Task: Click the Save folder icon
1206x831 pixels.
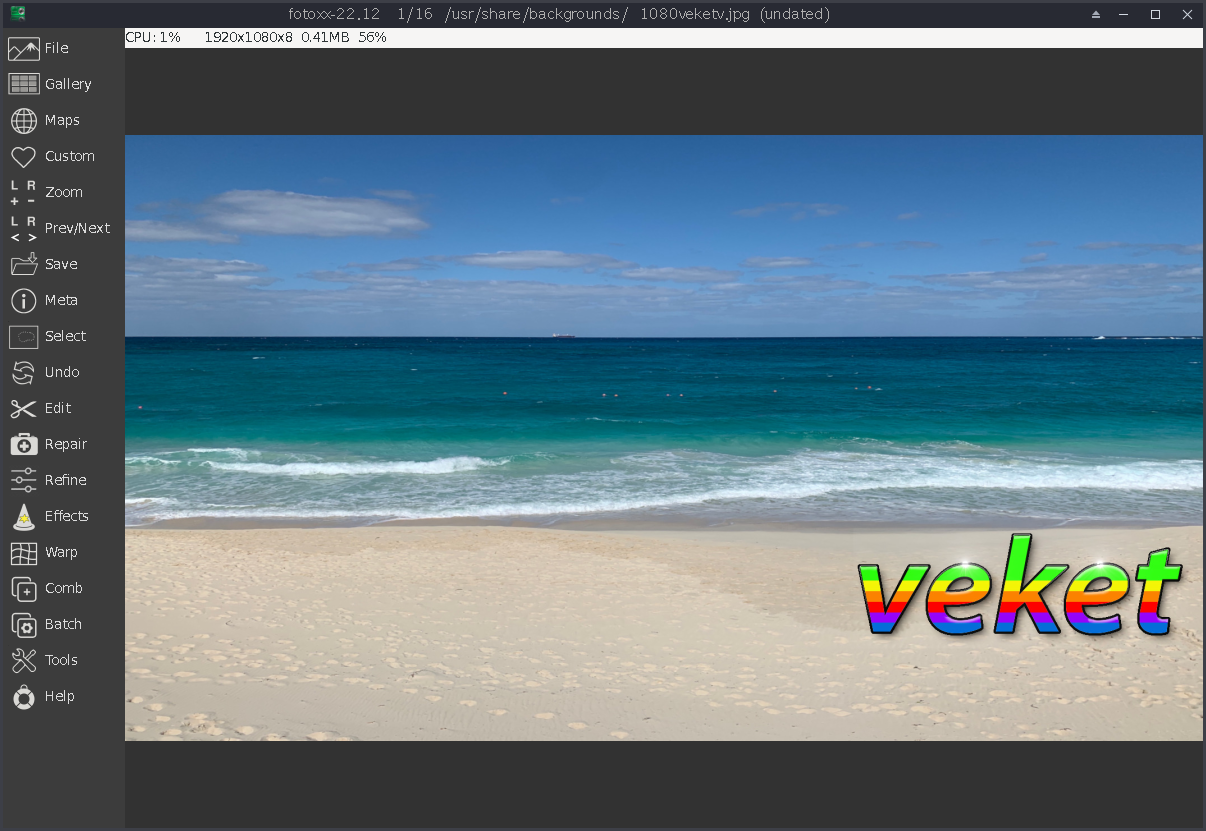Action: click(24, 264)
